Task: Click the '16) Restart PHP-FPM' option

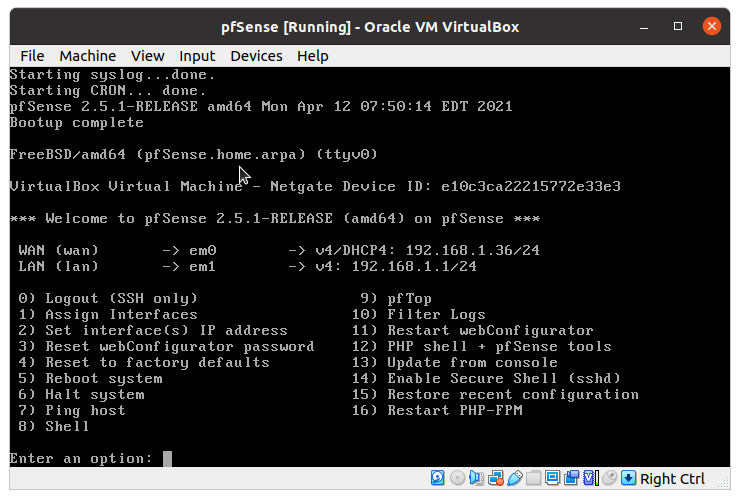Action: pos(437,411)
